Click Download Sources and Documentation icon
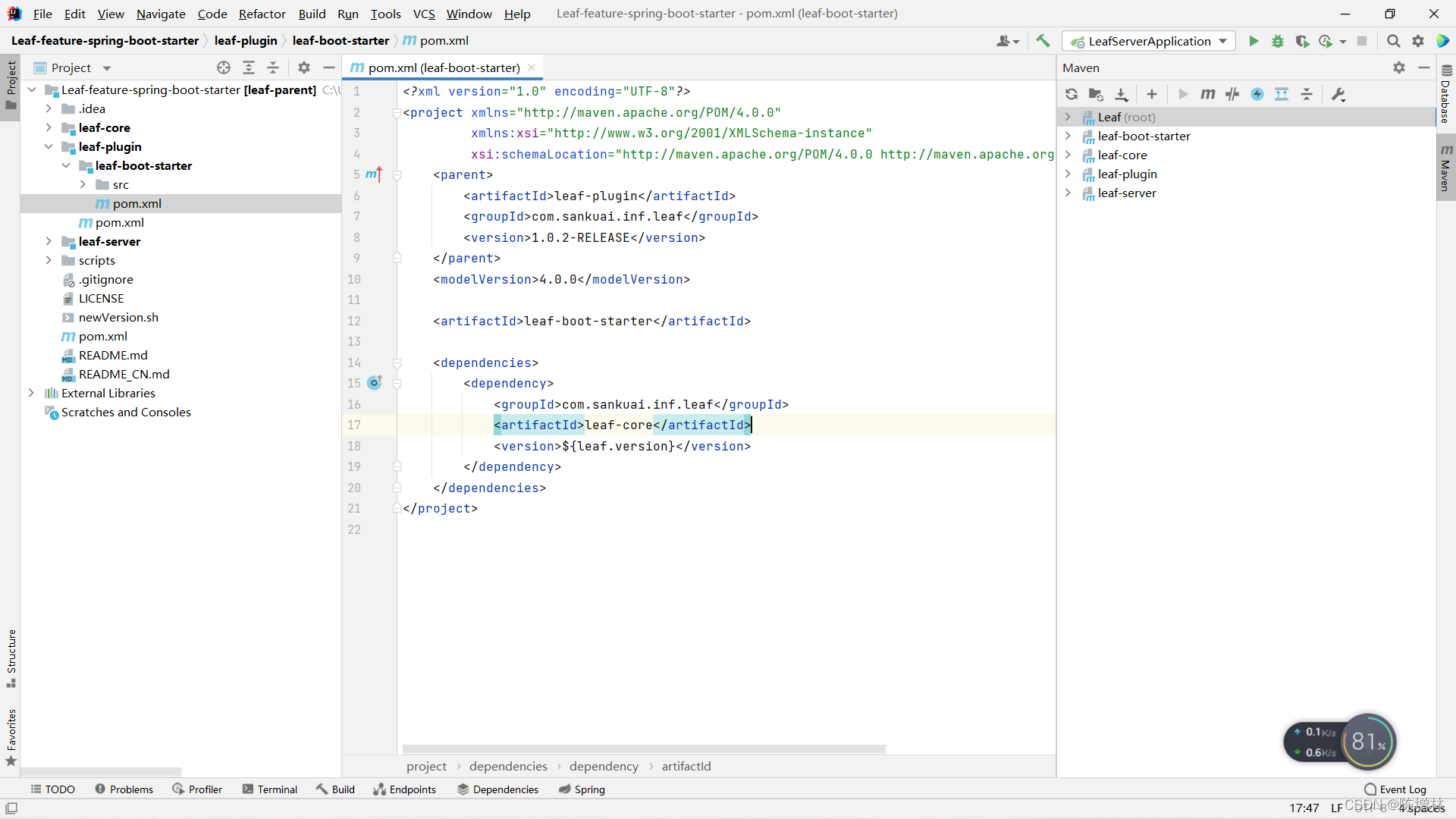 [x=1122, y=94]
